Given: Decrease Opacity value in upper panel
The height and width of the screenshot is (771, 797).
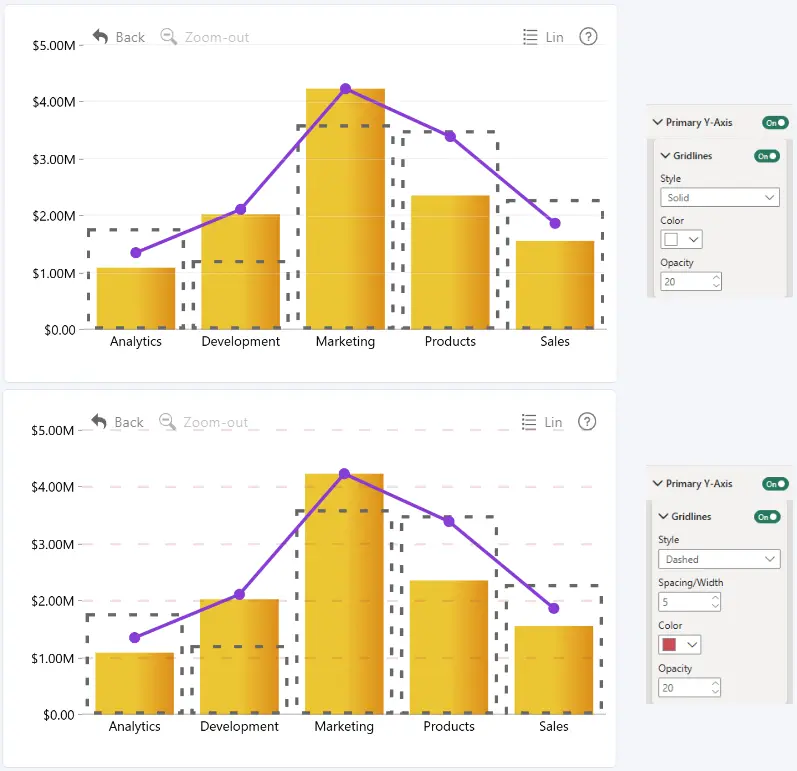Looking at the screenshot, I should click(716, 286).
